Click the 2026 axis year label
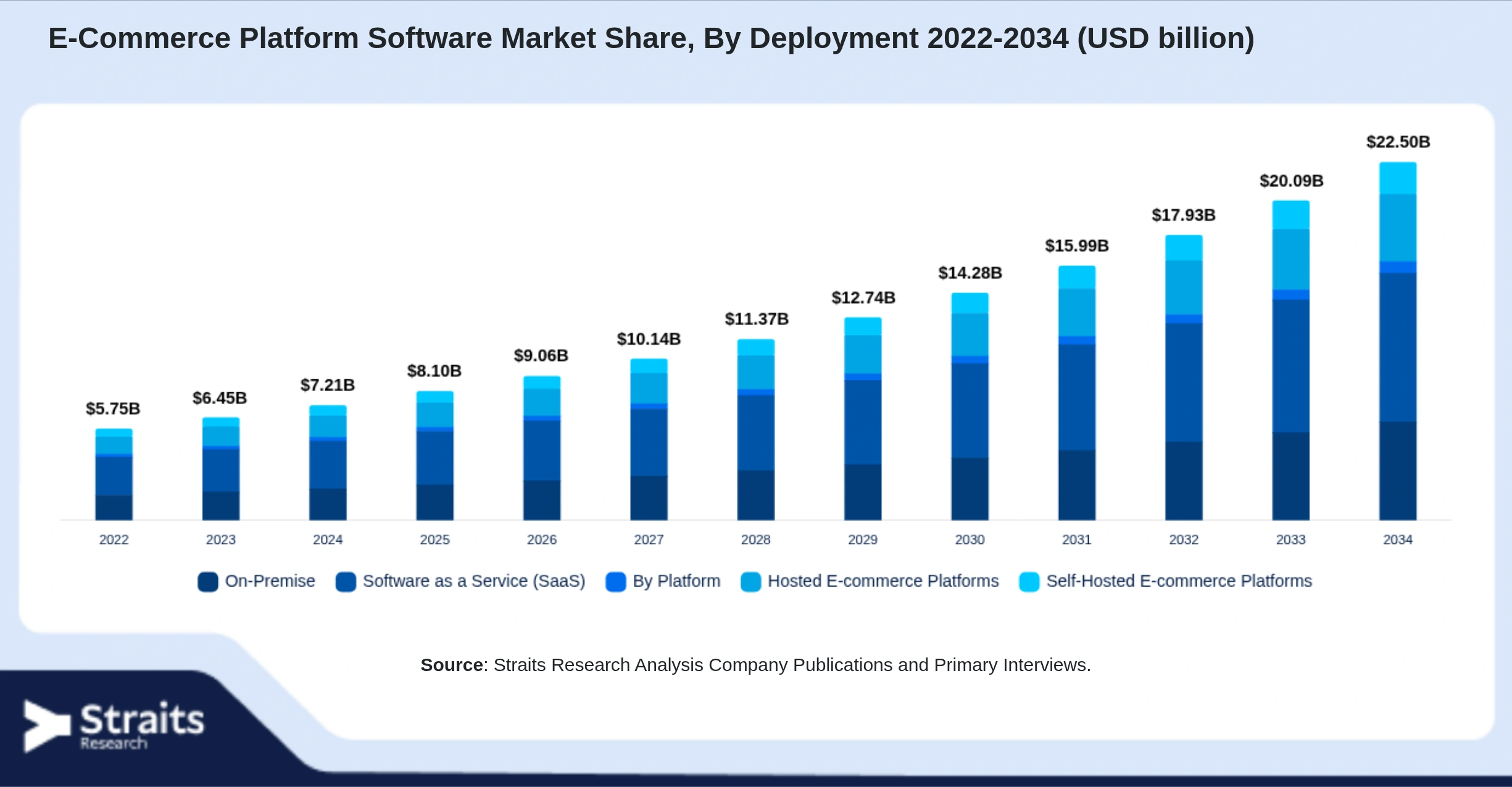This screenshot has height=787, width=1512. pos(542,540)
